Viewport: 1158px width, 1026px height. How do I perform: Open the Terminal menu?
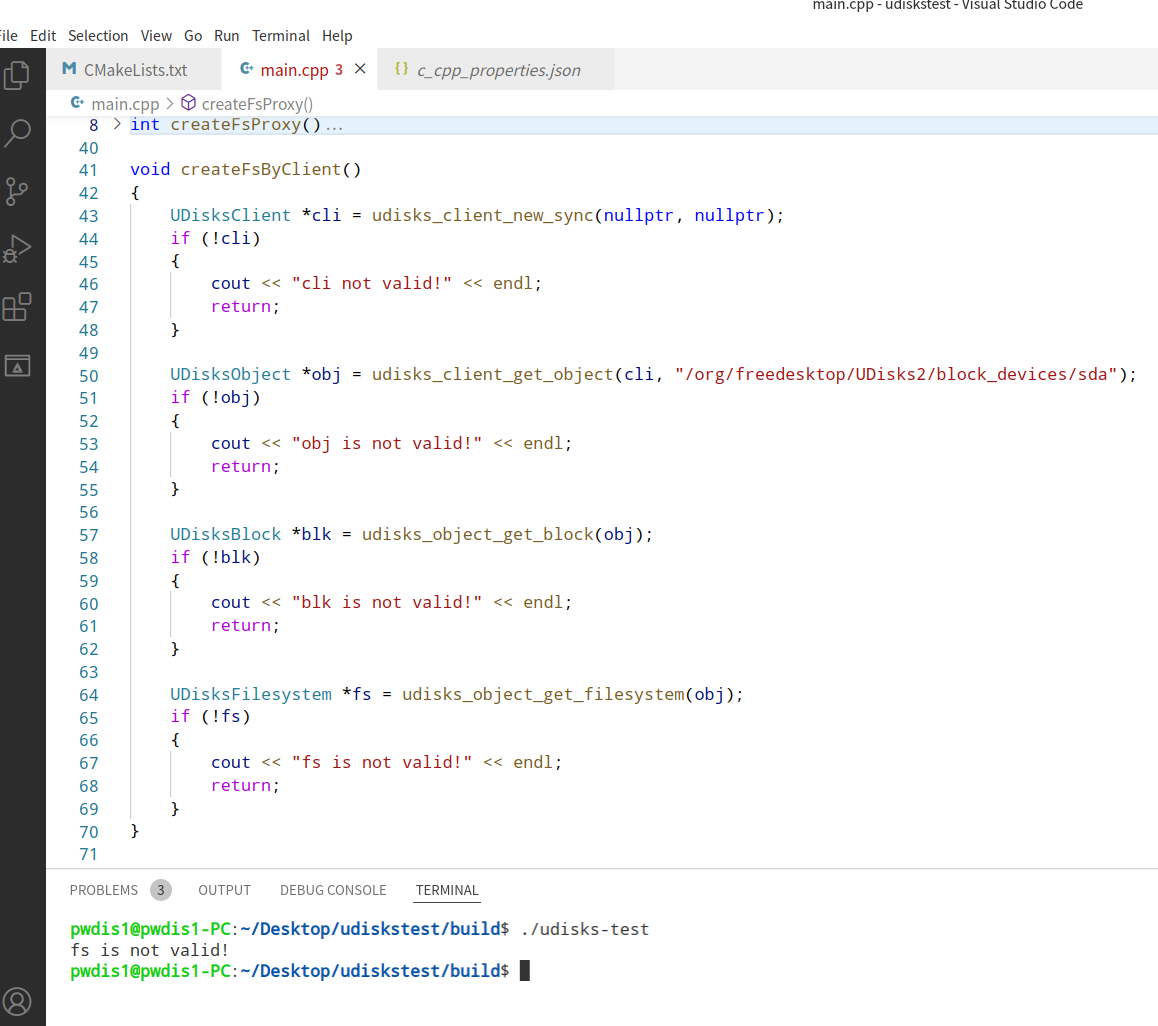(281, 35)
